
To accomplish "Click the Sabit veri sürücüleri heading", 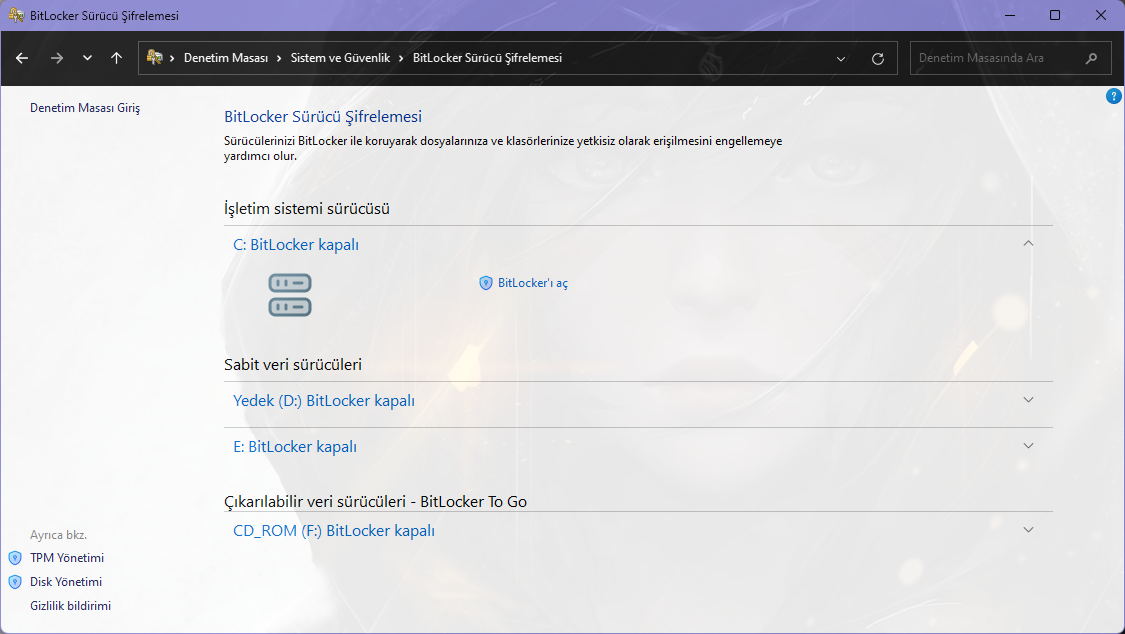I will (x=293, y=364).
